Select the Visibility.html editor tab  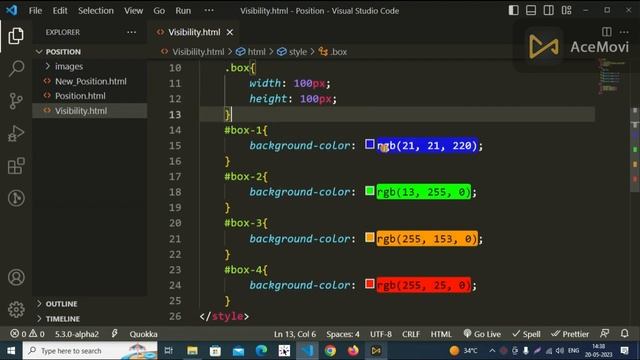[194, 32]
